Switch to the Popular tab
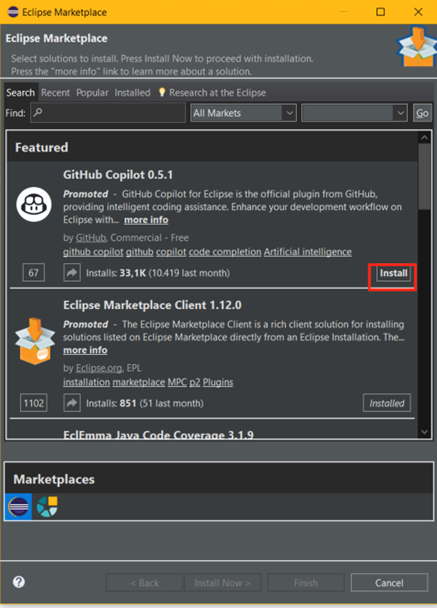 (x=92, y=93)
